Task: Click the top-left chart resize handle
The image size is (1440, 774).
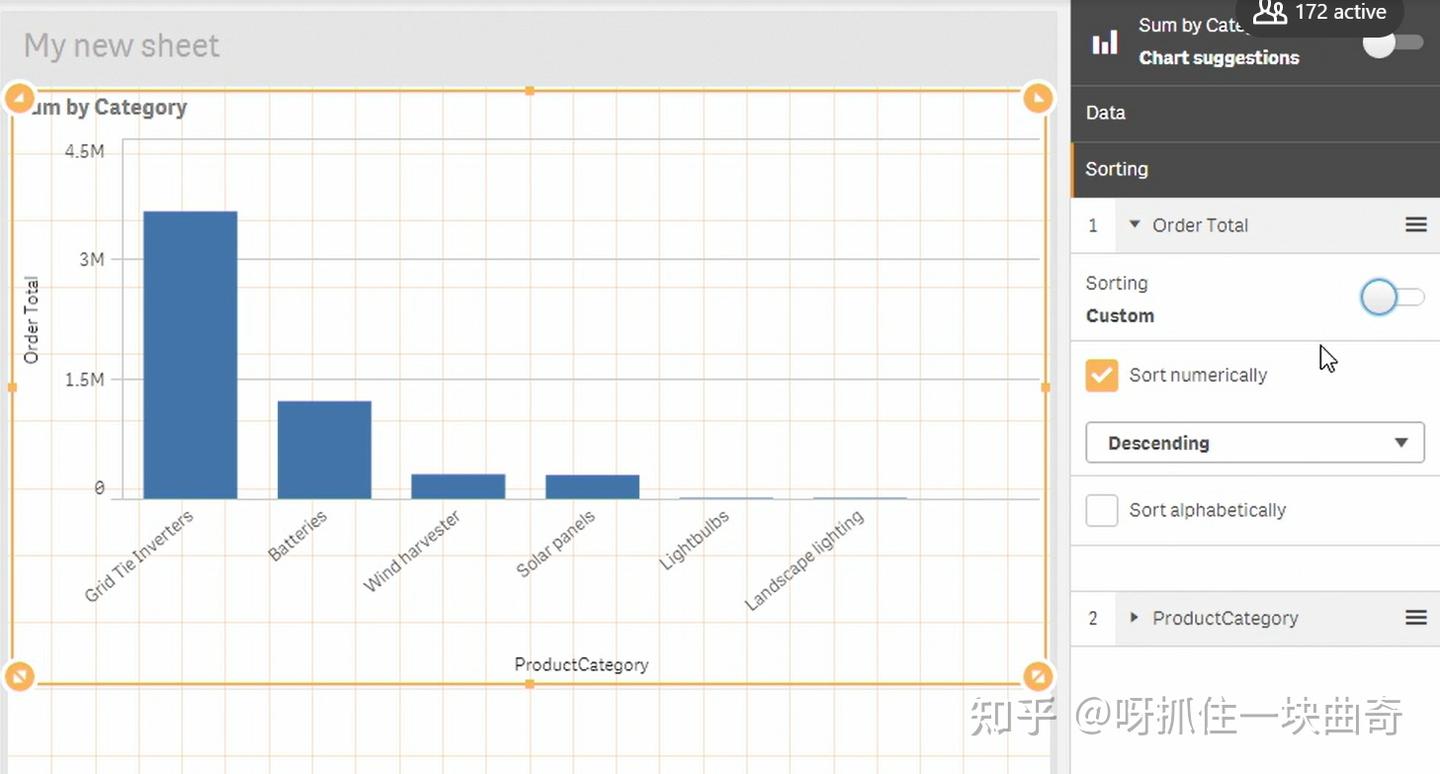Action: [x=20, y=98]
